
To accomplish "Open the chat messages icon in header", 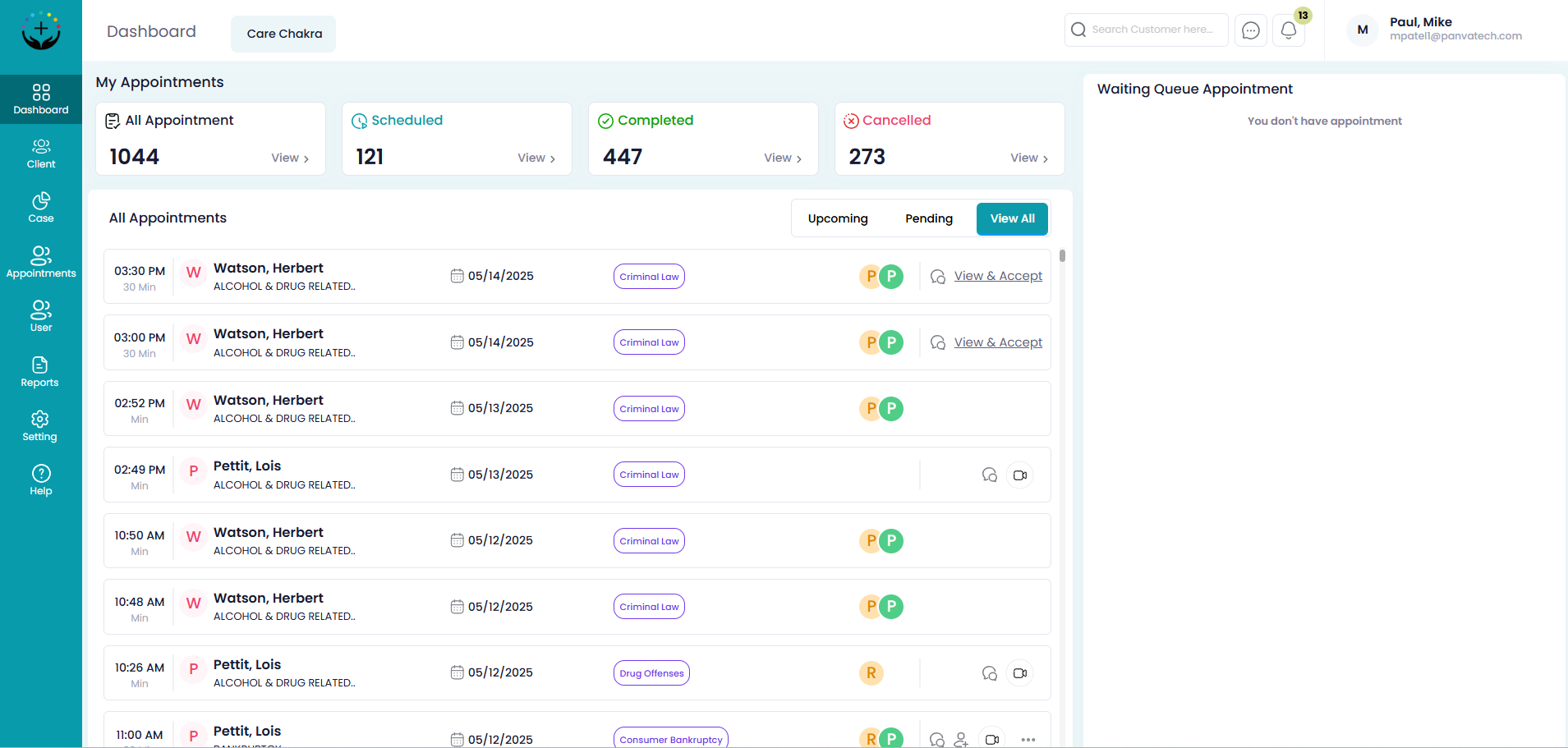I will coord(1250,30).
